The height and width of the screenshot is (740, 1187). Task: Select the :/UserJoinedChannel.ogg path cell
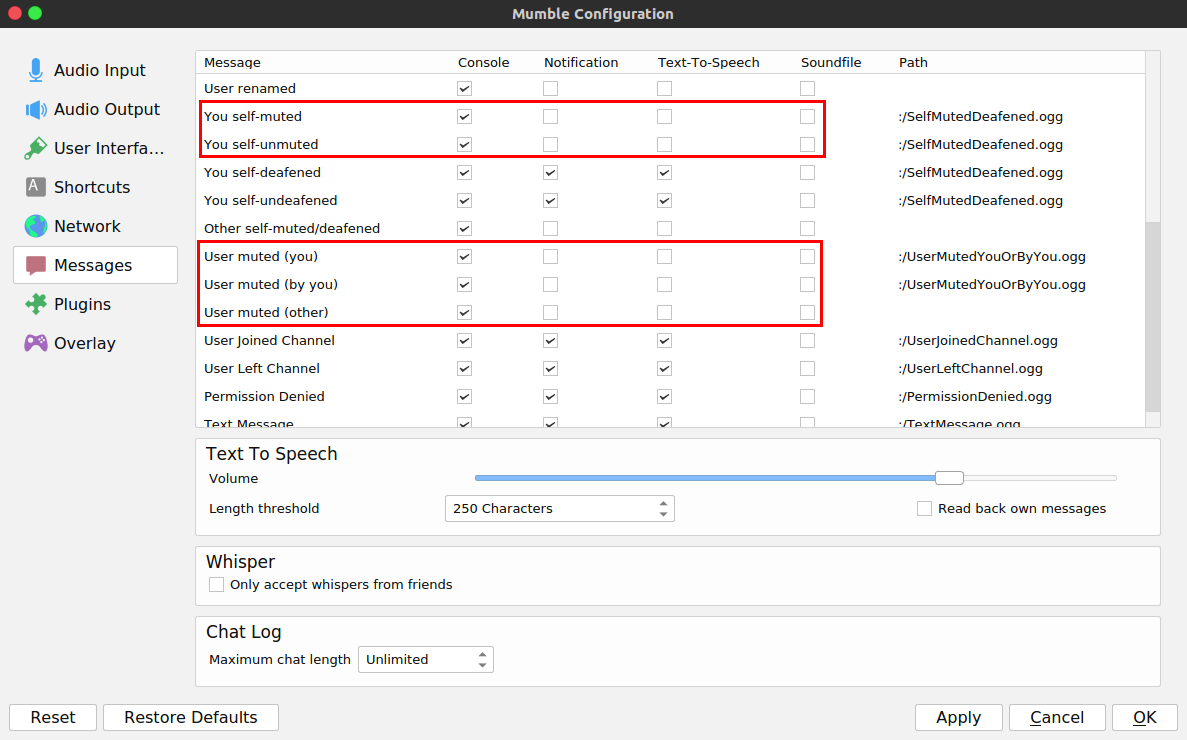point(978,340)
